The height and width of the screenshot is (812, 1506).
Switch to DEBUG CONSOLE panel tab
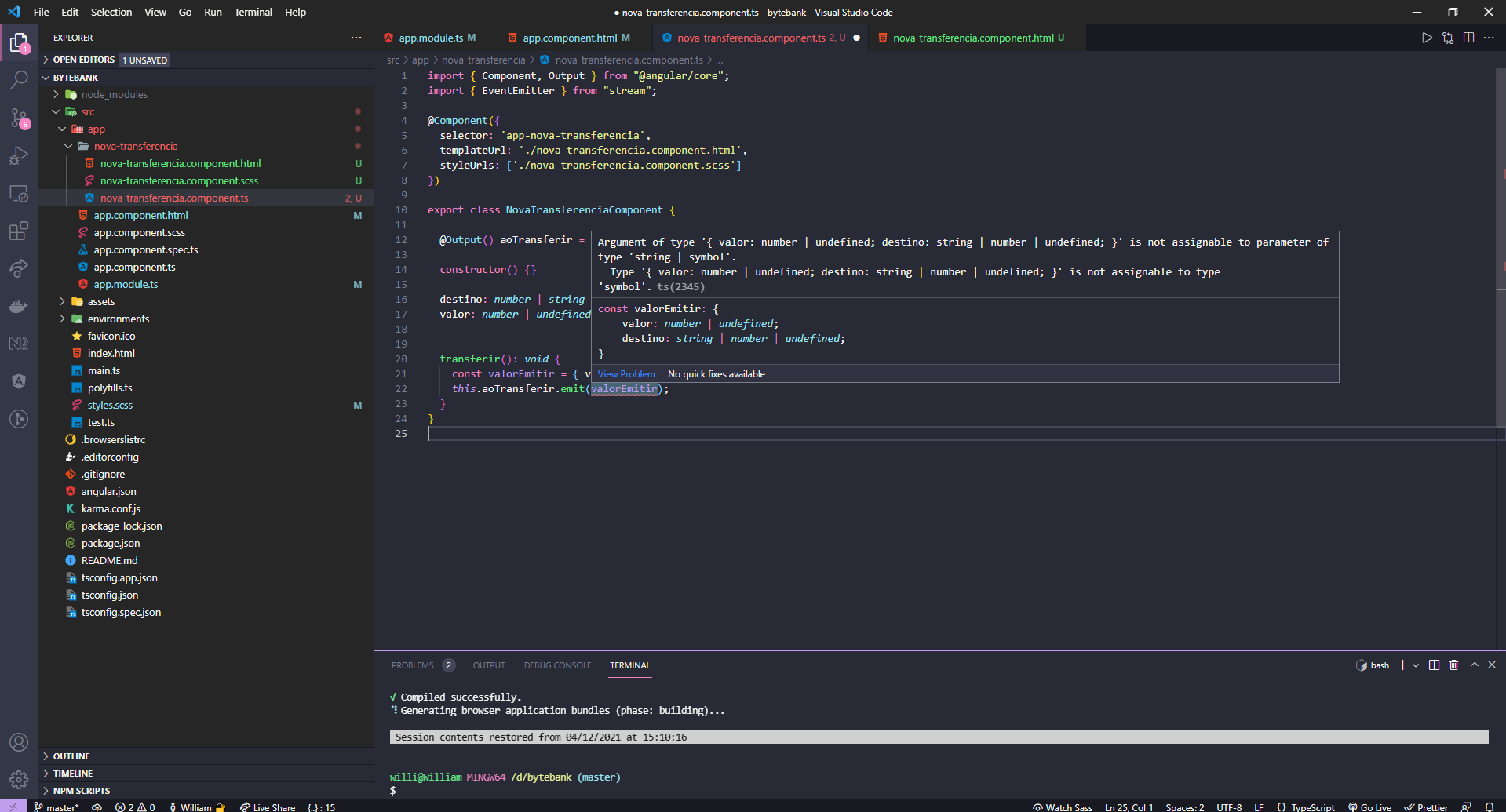(558, 665)
